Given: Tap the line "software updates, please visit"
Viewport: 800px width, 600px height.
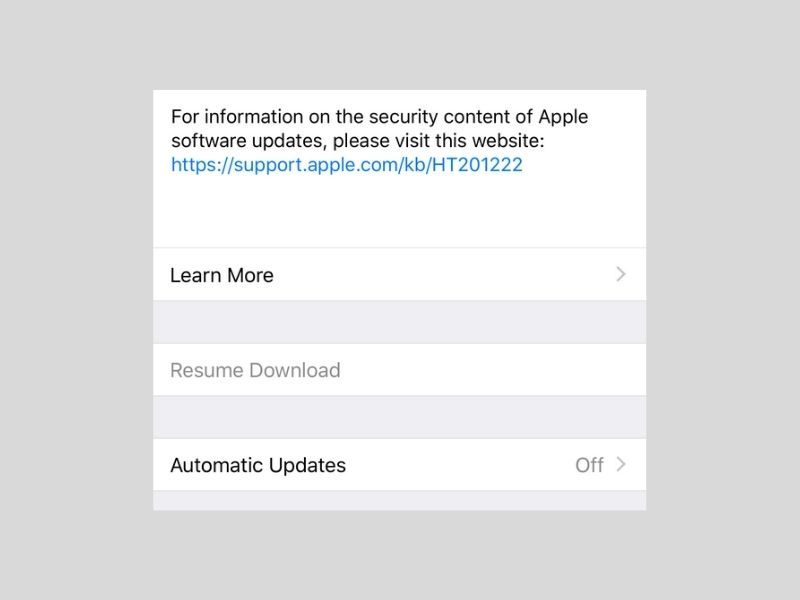Looking at the screenshot, I should click(x=358, y=141).
